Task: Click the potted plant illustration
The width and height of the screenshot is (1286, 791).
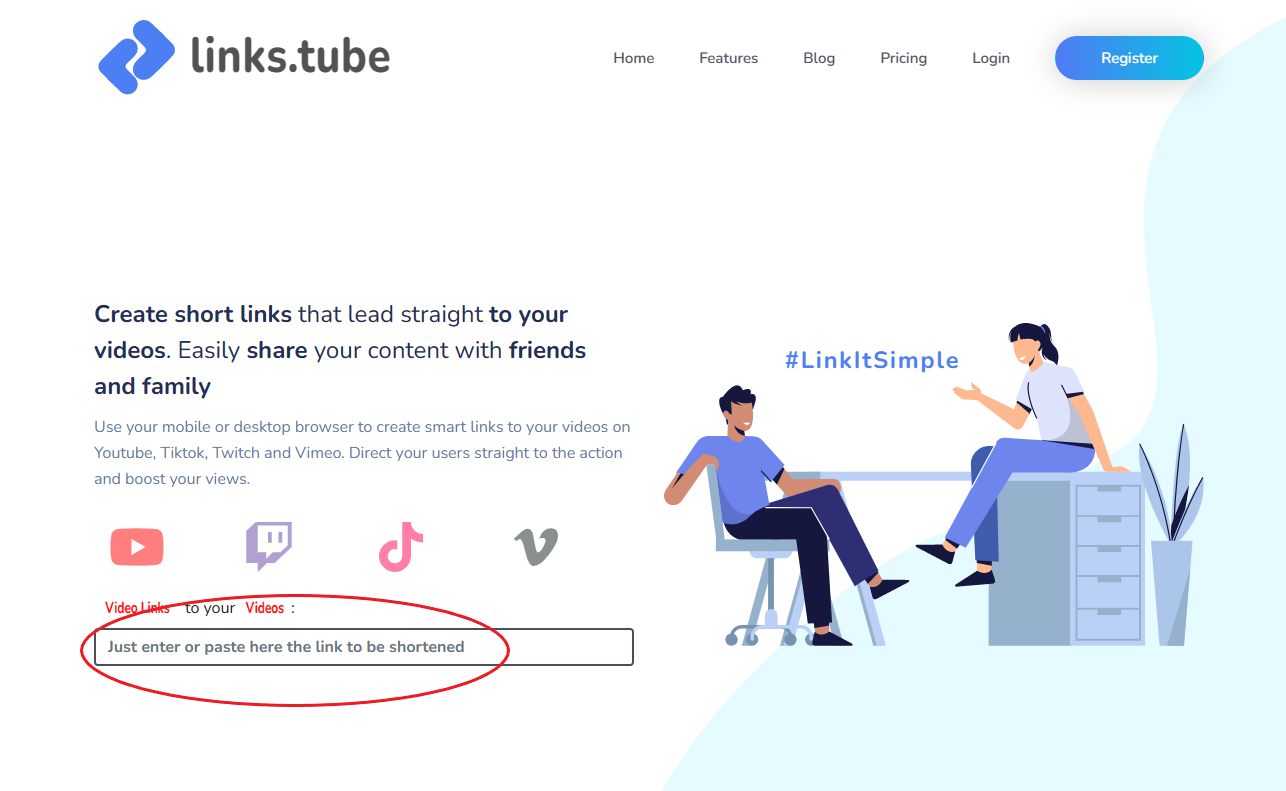Action: [x=1171, y=535]
